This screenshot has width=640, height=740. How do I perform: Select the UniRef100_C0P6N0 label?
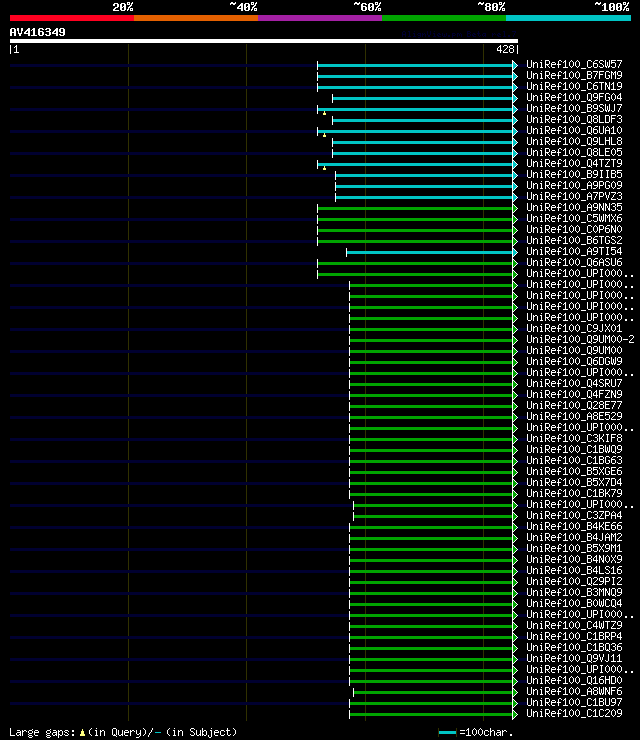[574, 229]
